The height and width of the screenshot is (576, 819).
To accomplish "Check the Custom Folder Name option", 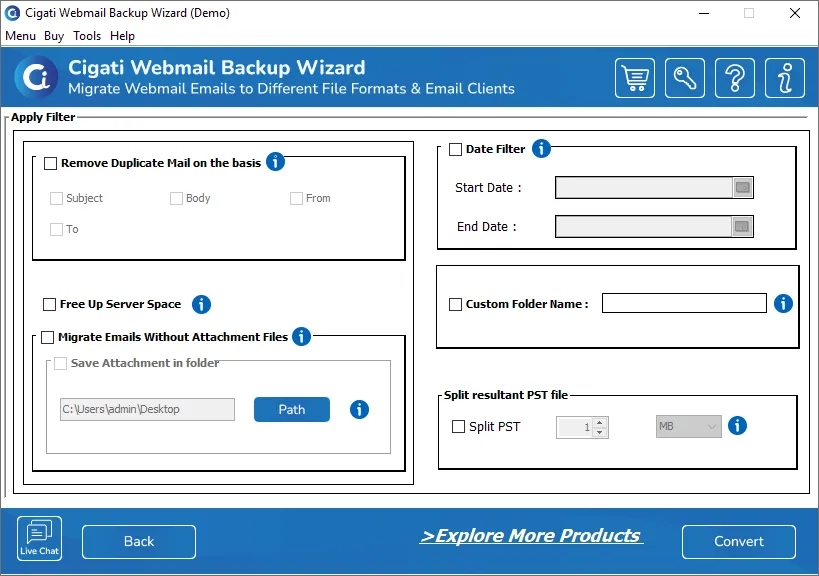I will (455, 304).
